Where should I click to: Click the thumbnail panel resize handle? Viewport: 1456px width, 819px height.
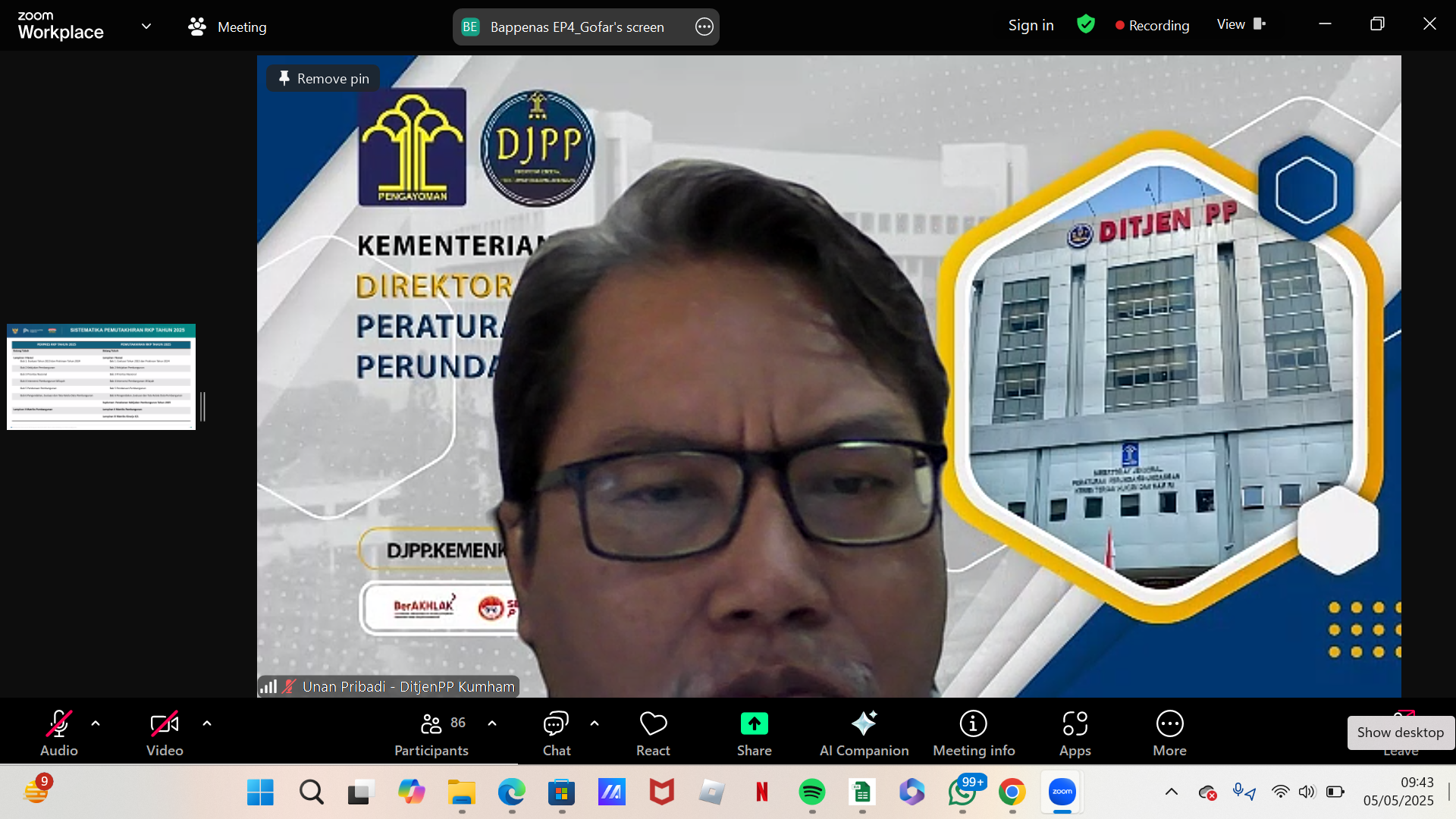coord(203,407)
